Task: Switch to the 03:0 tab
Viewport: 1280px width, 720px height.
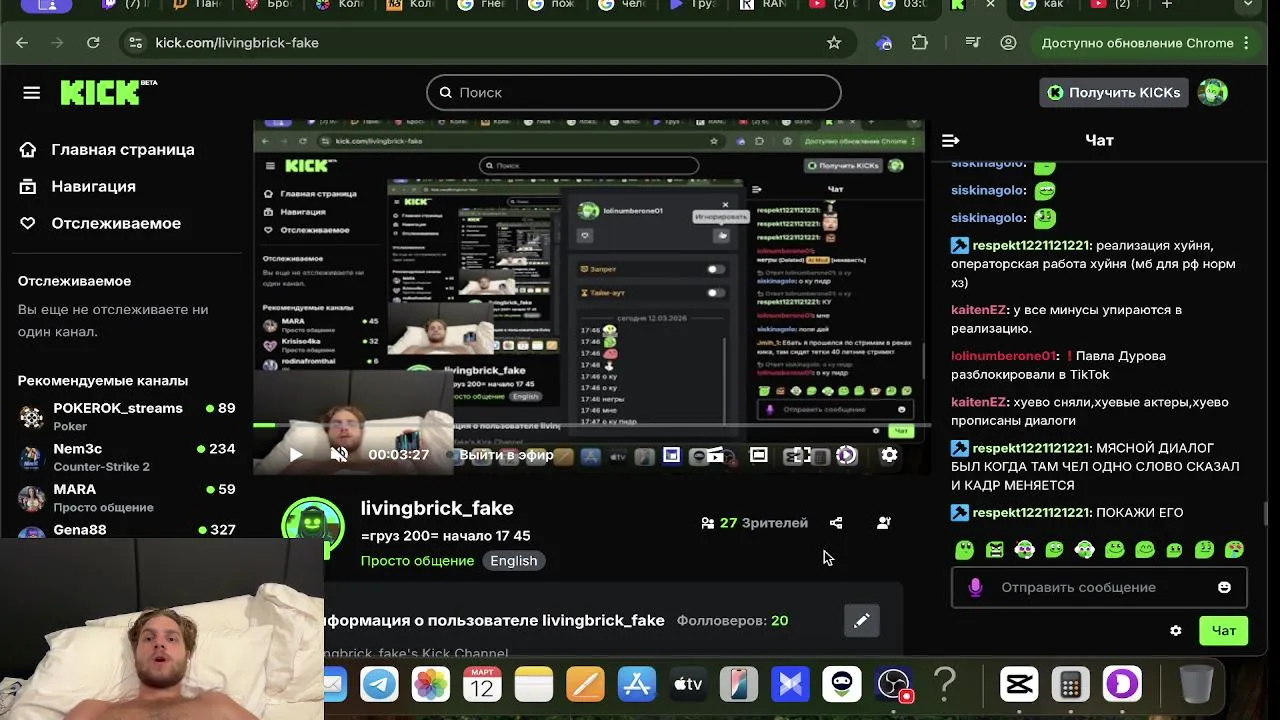Action: 903,5
